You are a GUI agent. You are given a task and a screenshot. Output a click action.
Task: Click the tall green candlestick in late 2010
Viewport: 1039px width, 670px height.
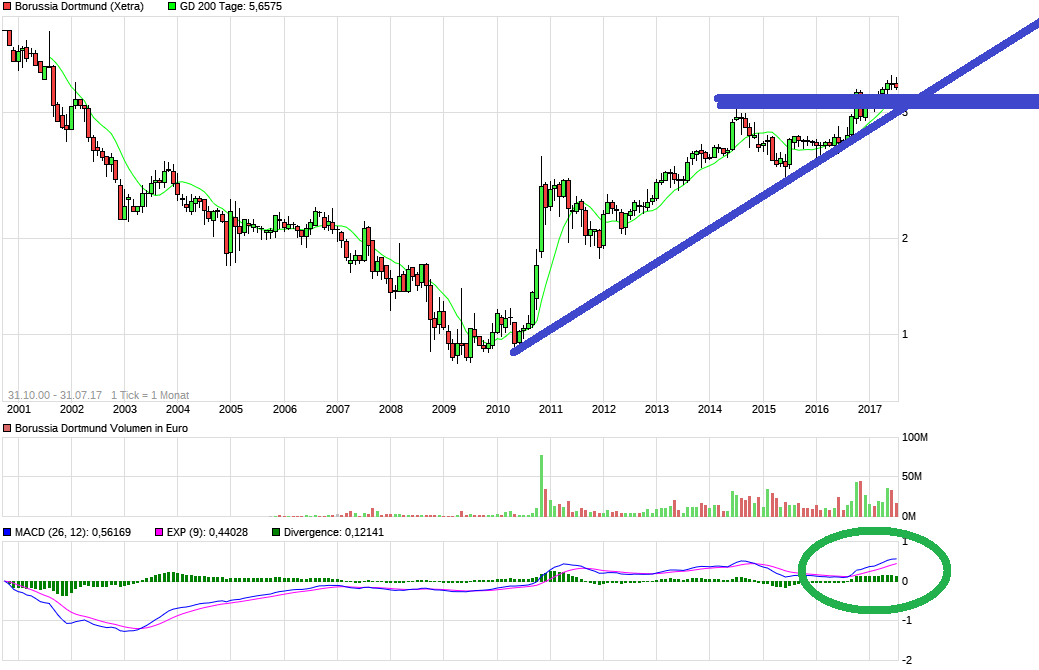[542, 219]
